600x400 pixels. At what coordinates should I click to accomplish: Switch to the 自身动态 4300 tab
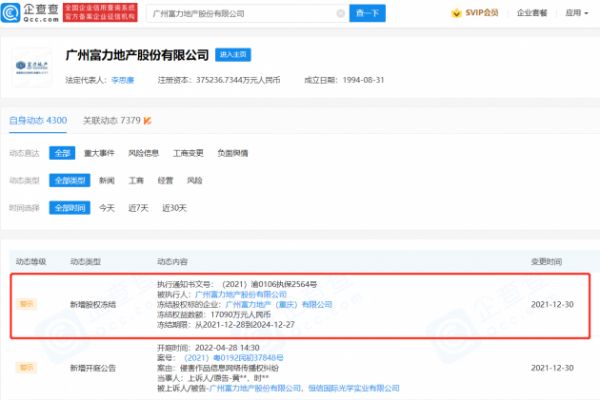(x=38, y=121)
